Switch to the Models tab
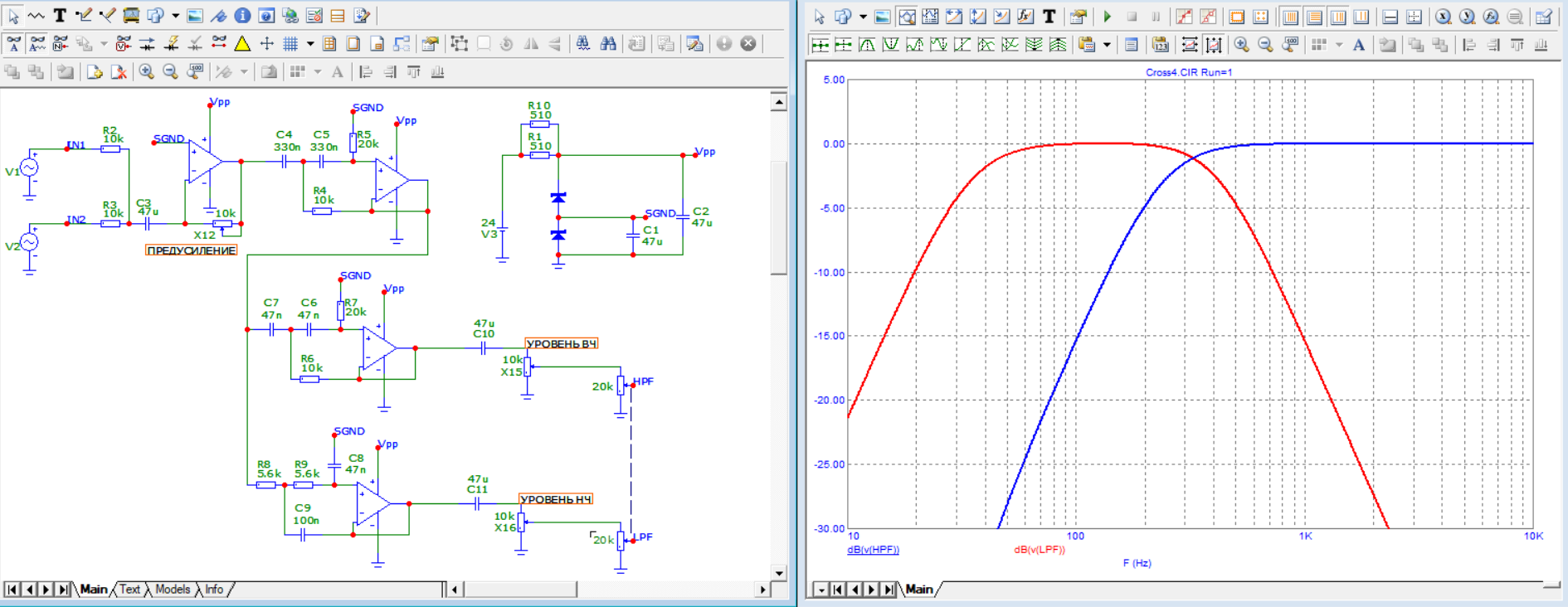This screenshot has width=1568, height=607. tap(173, 590)
